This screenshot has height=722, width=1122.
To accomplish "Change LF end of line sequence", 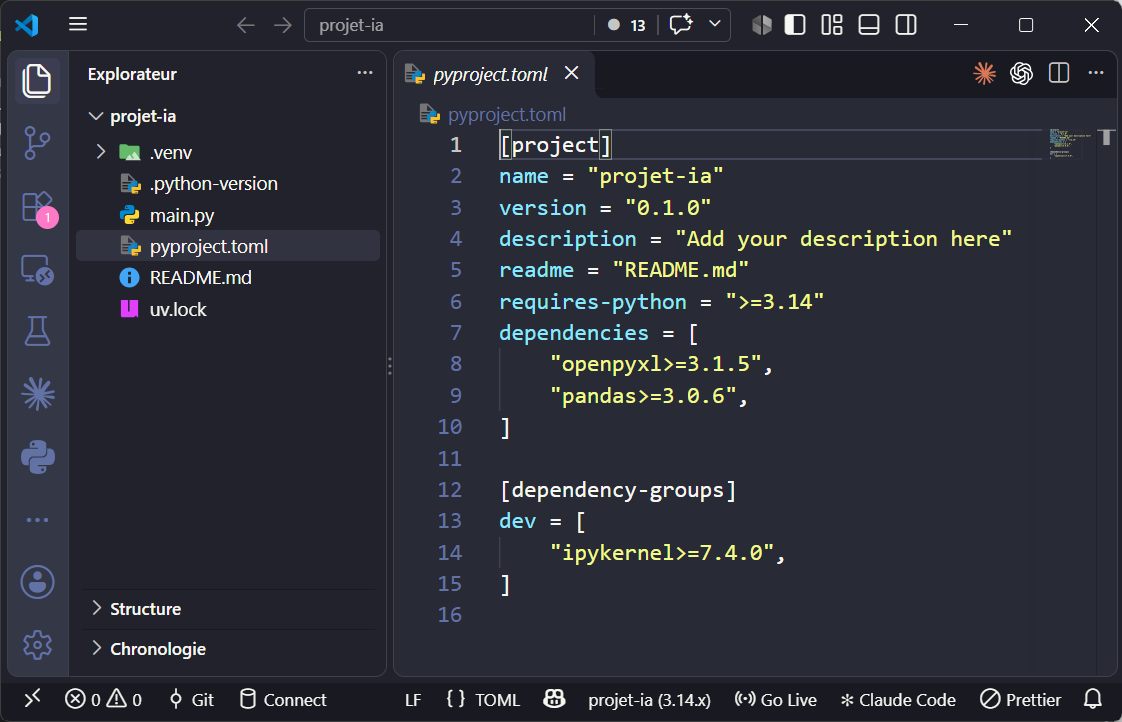I will coord(413,700).
